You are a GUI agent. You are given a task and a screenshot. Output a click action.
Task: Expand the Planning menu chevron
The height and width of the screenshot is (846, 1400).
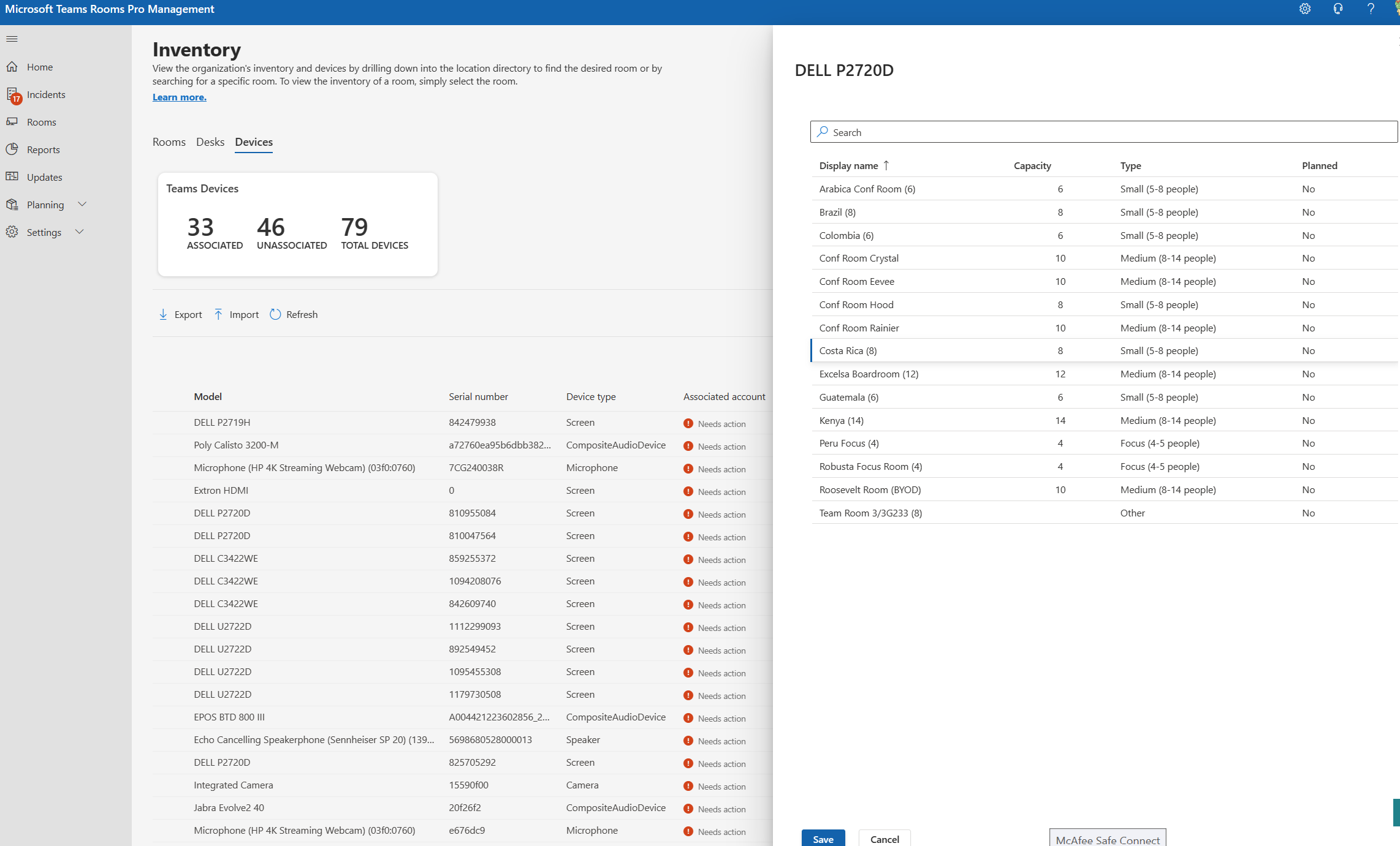(x=82, y=204)
